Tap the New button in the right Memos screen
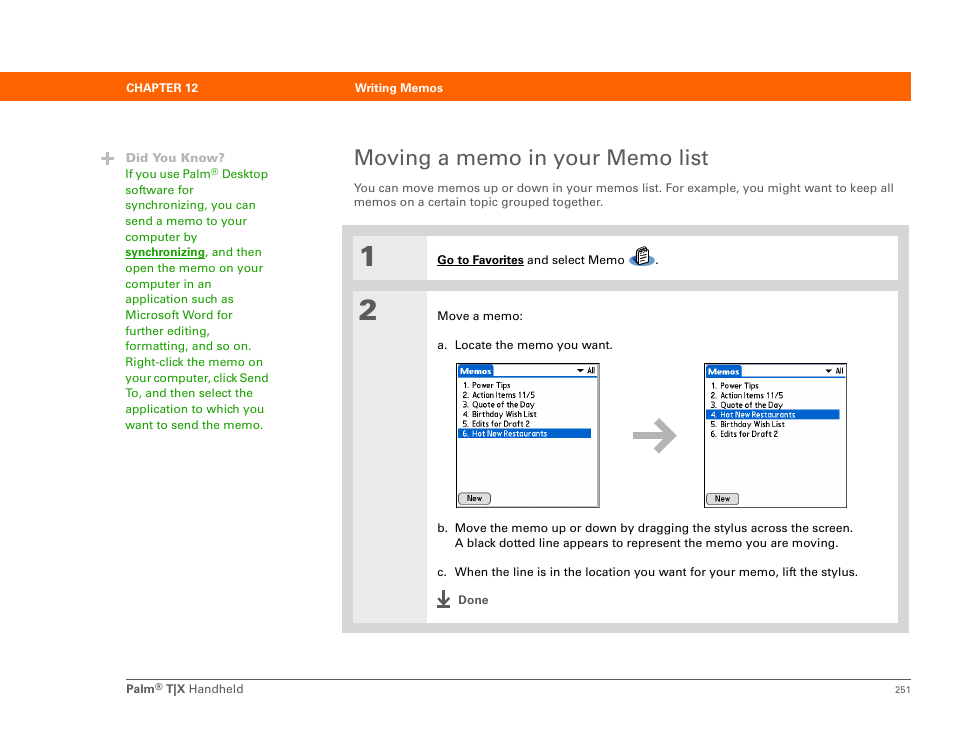The width and height of the screenshot is (954, 738). coord(722,499)
